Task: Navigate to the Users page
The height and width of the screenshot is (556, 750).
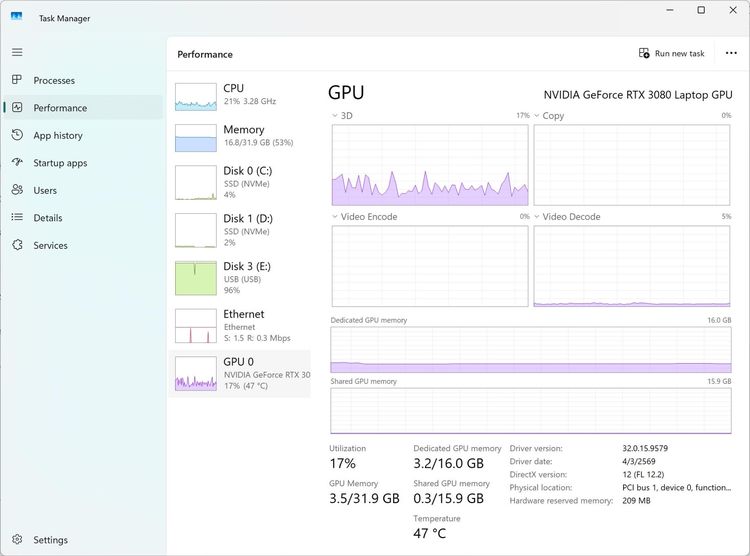Action: 45,190
